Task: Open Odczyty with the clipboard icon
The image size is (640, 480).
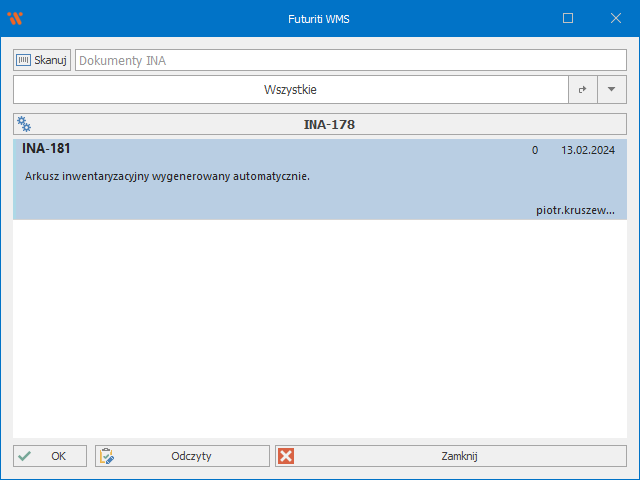Action: (x=182, y=456)
